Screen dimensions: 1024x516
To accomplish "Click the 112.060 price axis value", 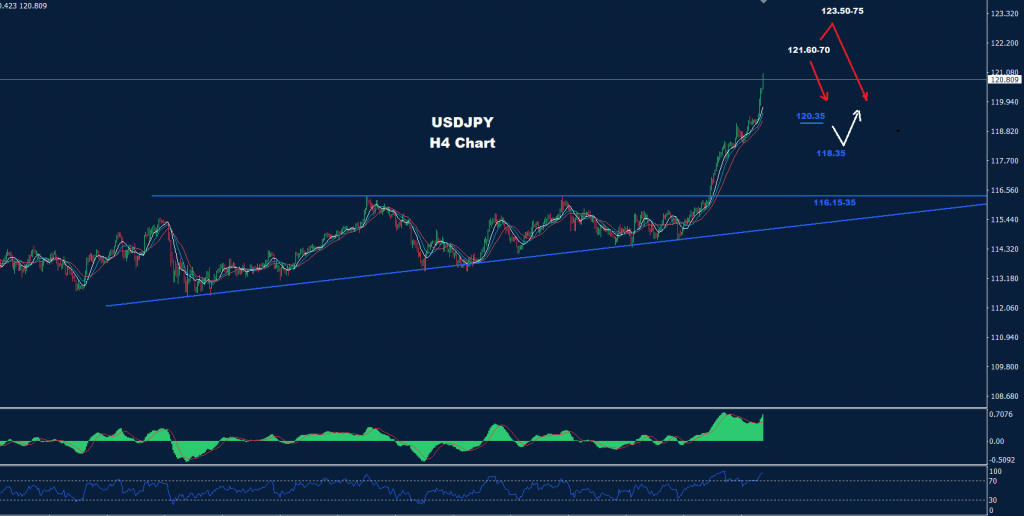I will [1005, 308].
